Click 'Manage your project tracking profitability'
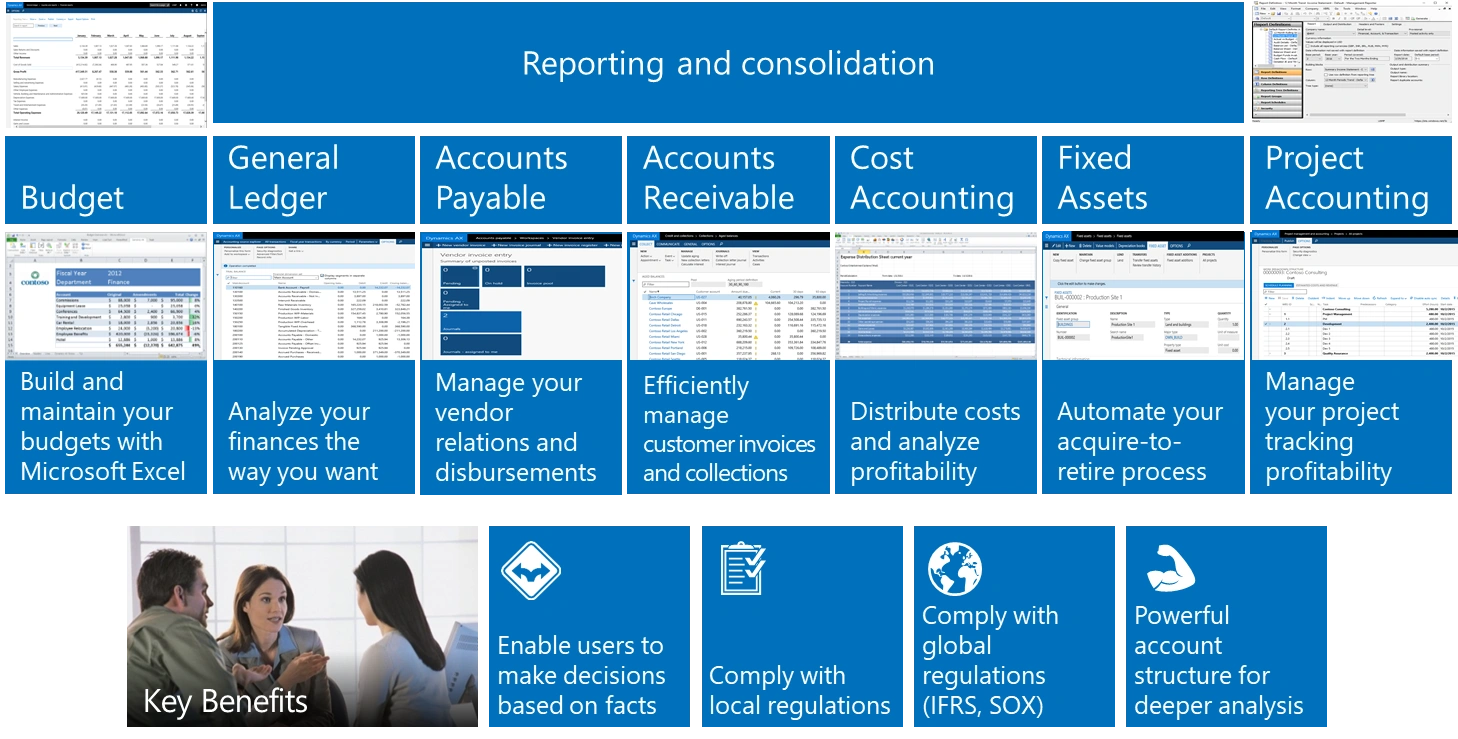Image resolution: width=1458 pixels, height=739 pixels. (x=1332, y=427)
